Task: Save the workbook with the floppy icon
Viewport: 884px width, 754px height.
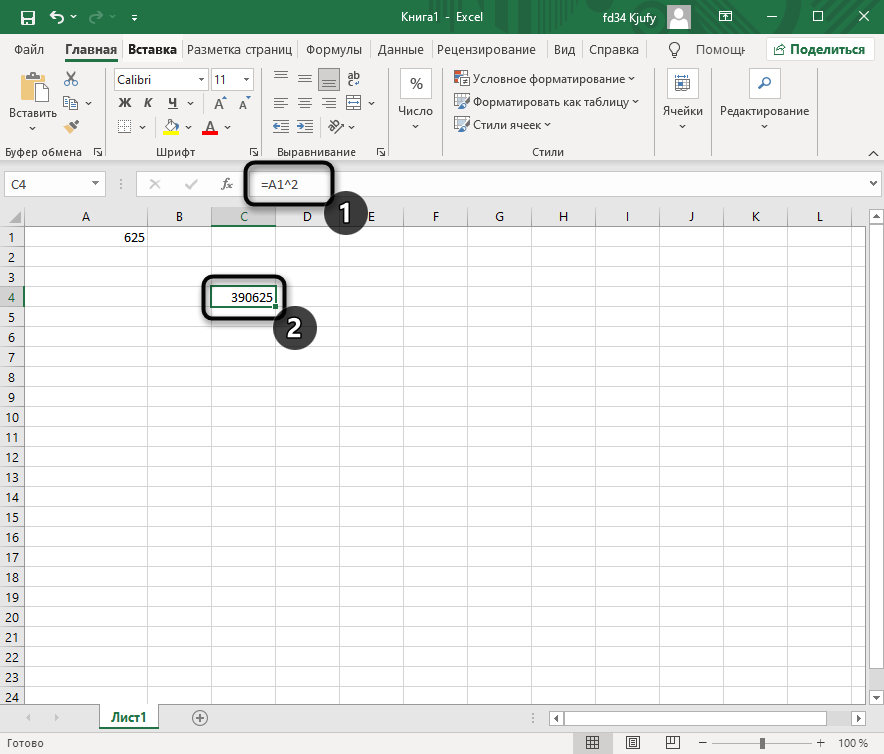Action: point(27,17)
